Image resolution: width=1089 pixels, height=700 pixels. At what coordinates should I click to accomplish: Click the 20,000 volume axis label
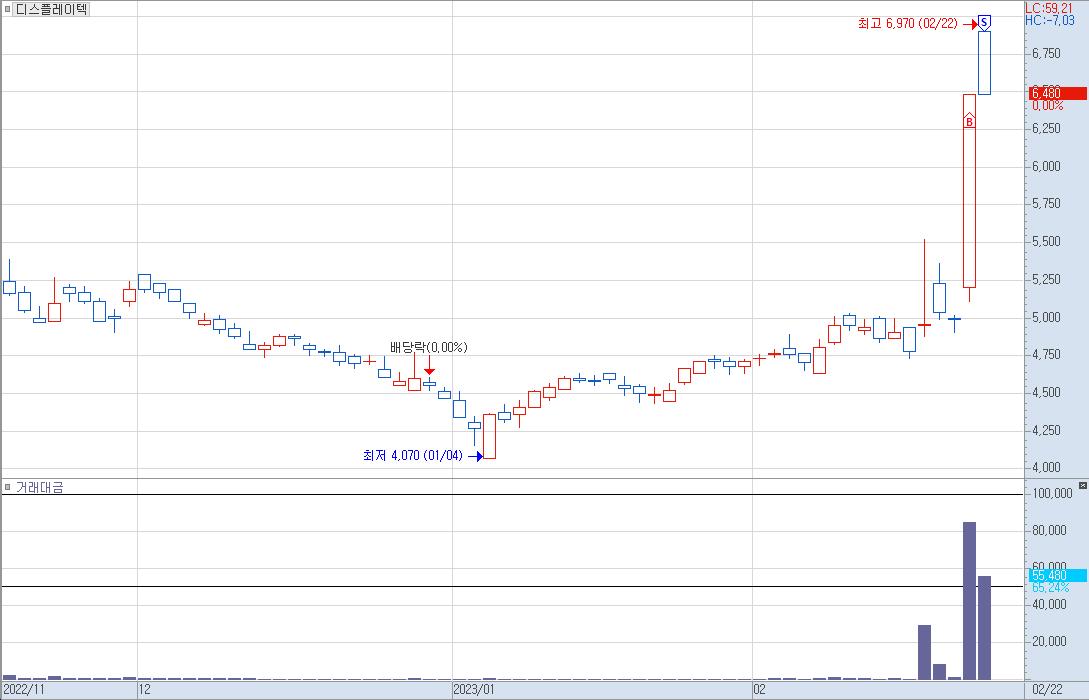pyautogui.click(x=1049, y=641)
